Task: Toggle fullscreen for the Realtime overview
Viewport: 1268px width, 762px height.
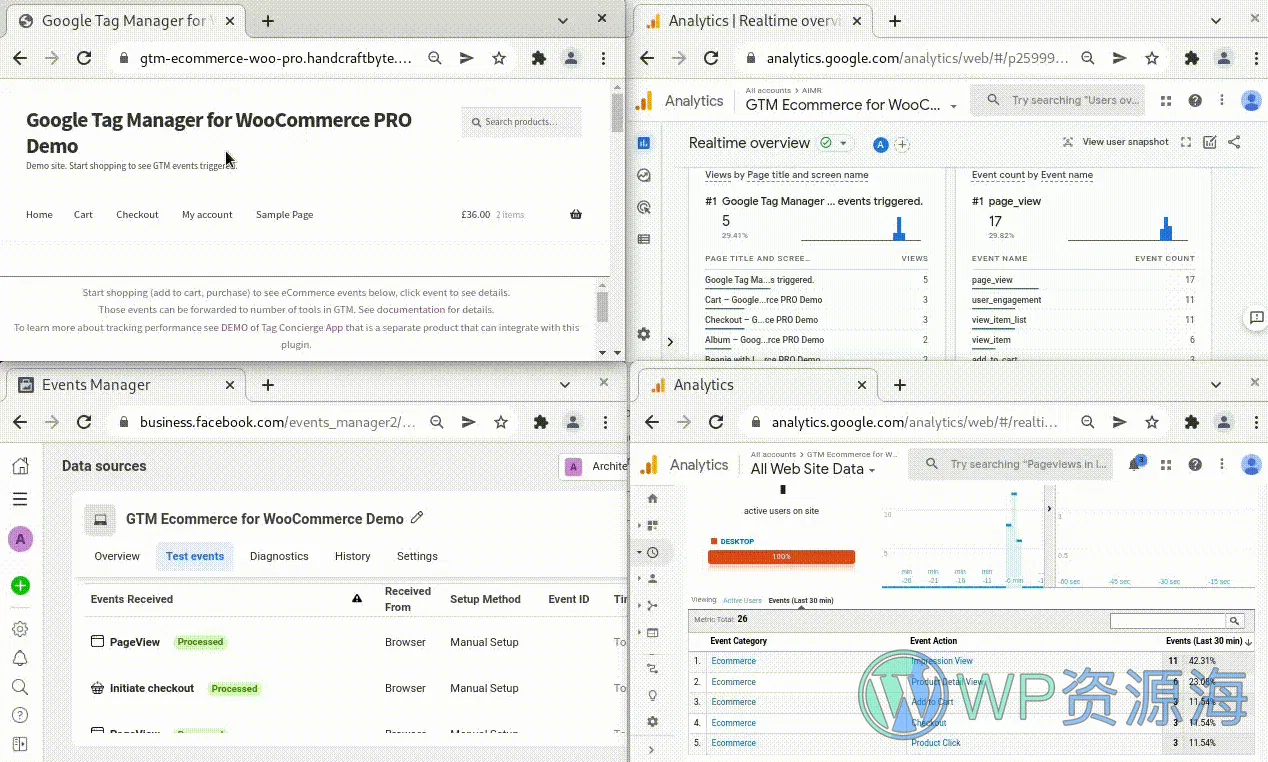Action: 1186,143
